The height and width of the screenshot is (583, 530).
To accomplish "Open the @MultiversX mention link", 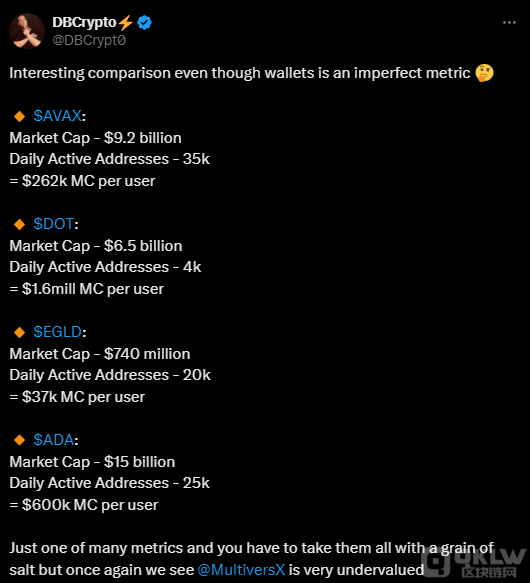I will (241, 570).
